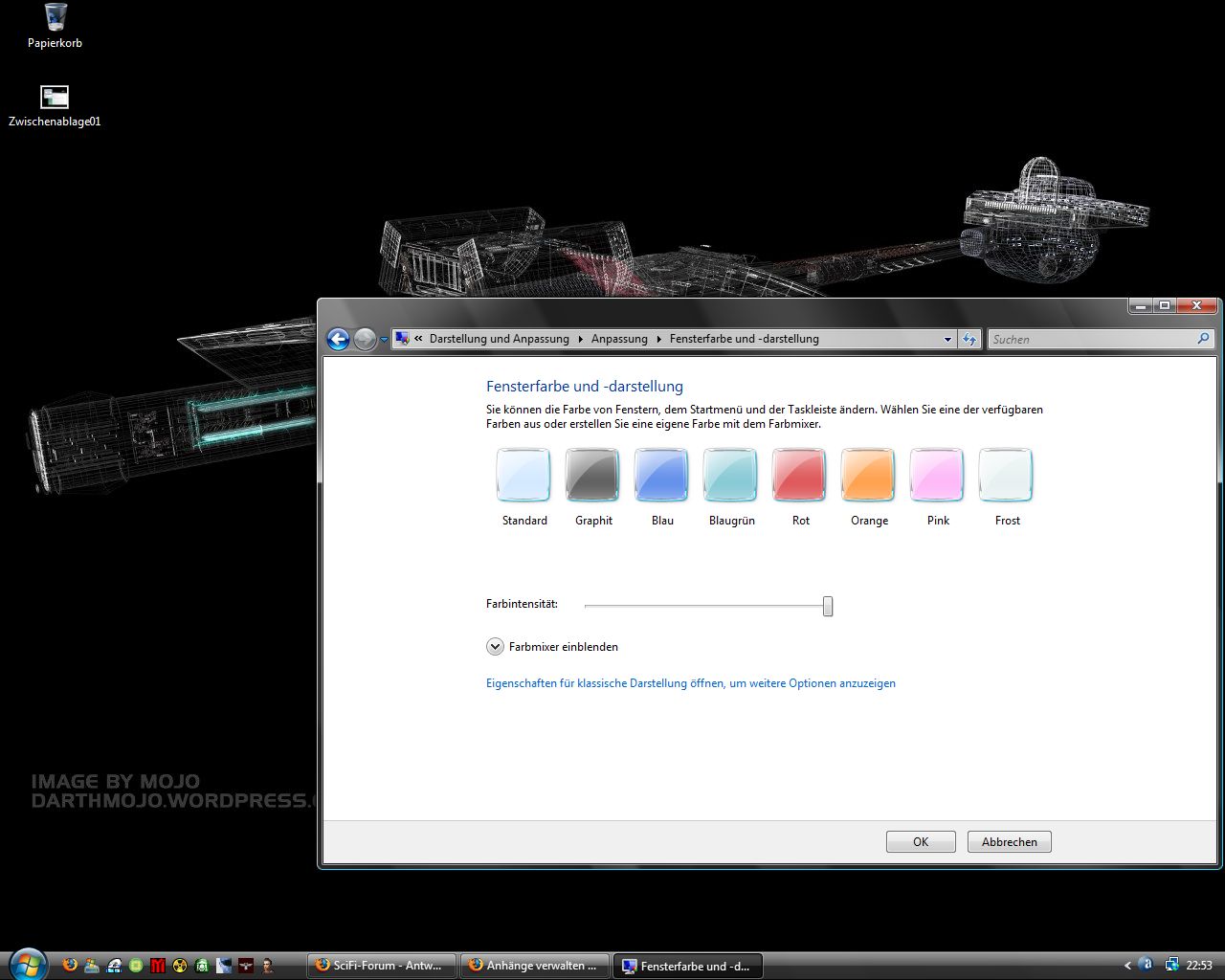This screenshot has width=1225, height=980.
Task: Open classic appearance properties link
Action: tap(690, 683)
